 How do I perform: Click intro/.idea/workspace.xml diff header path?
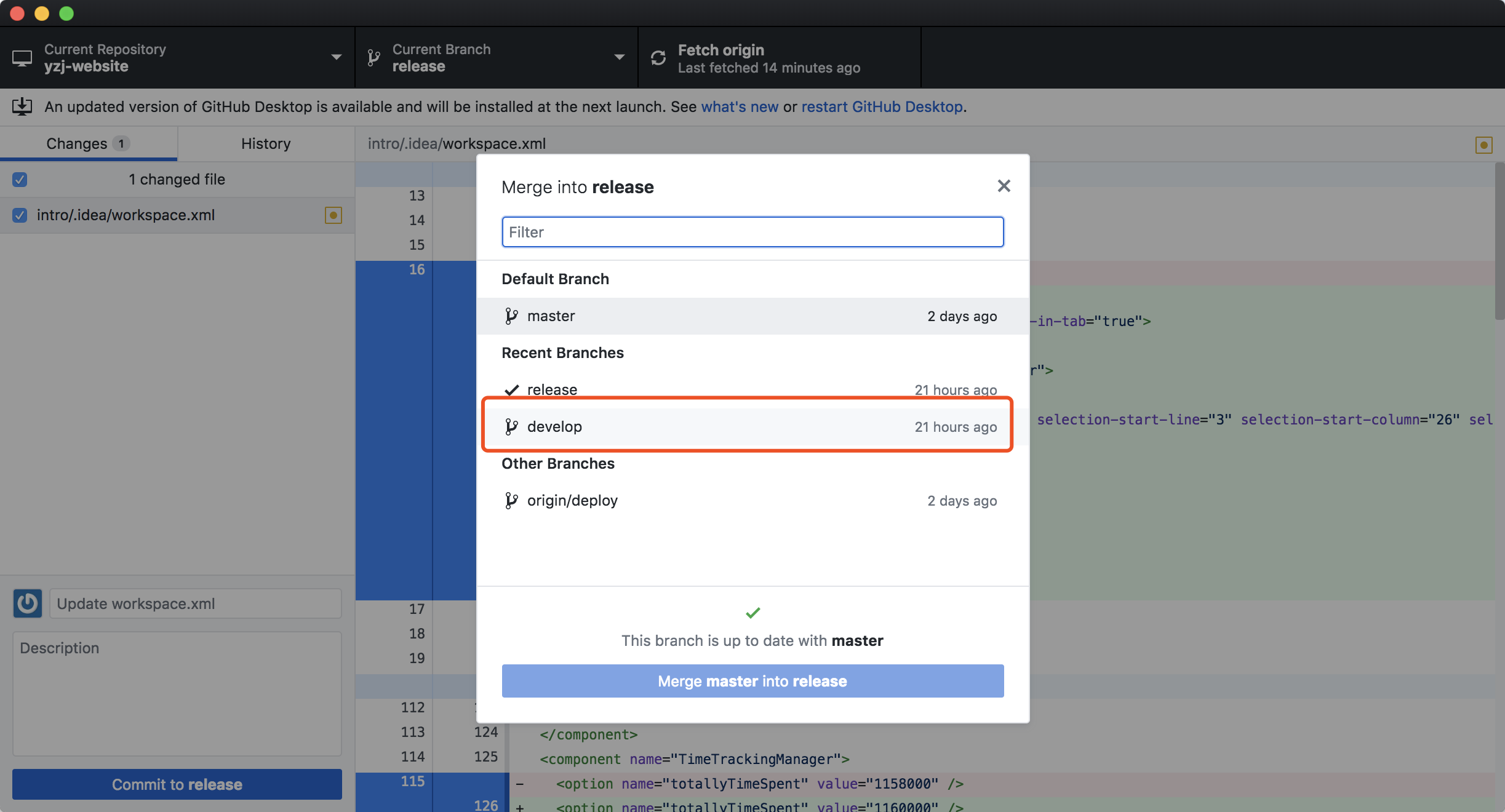pos(457,144)
